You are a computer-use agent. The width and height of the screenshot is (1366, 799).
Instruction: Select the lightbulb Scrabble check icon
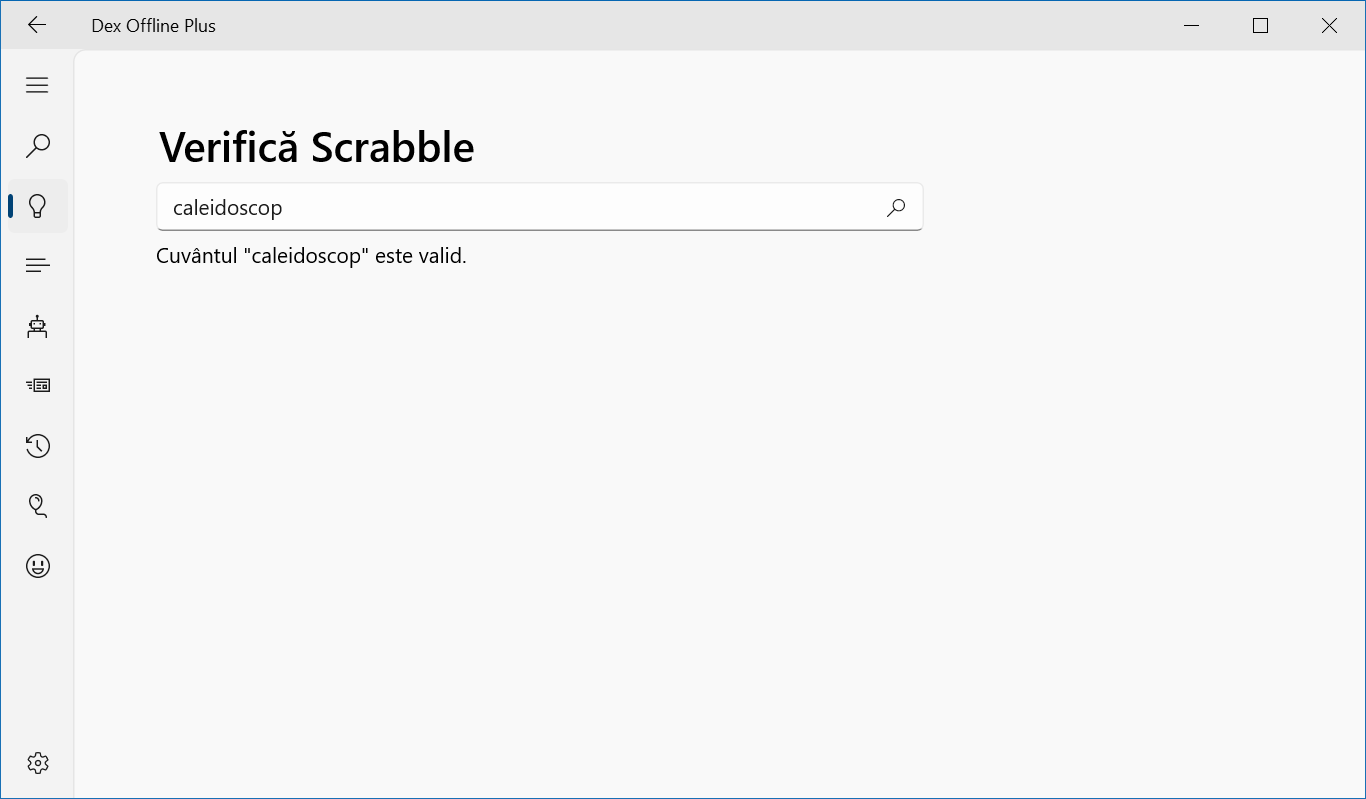tap(37, 206)
